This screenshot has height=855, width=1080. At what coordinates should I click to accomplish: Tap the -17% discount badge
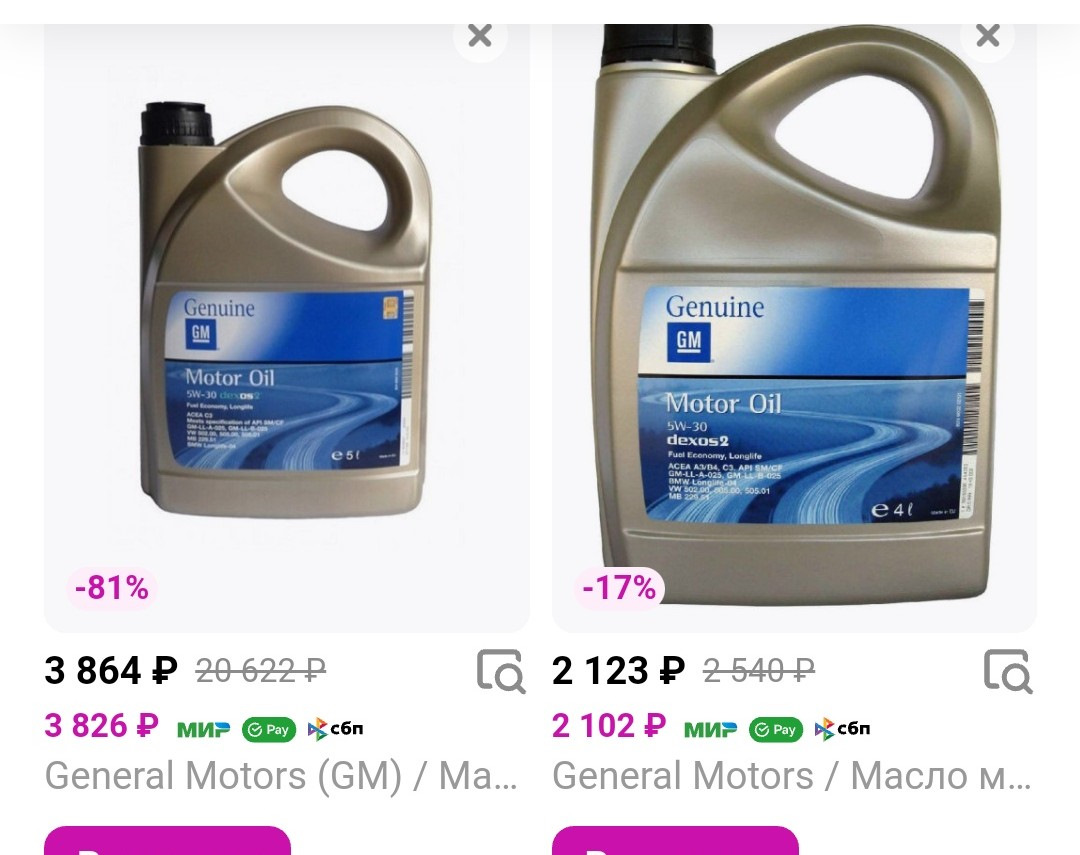(619, 588)
